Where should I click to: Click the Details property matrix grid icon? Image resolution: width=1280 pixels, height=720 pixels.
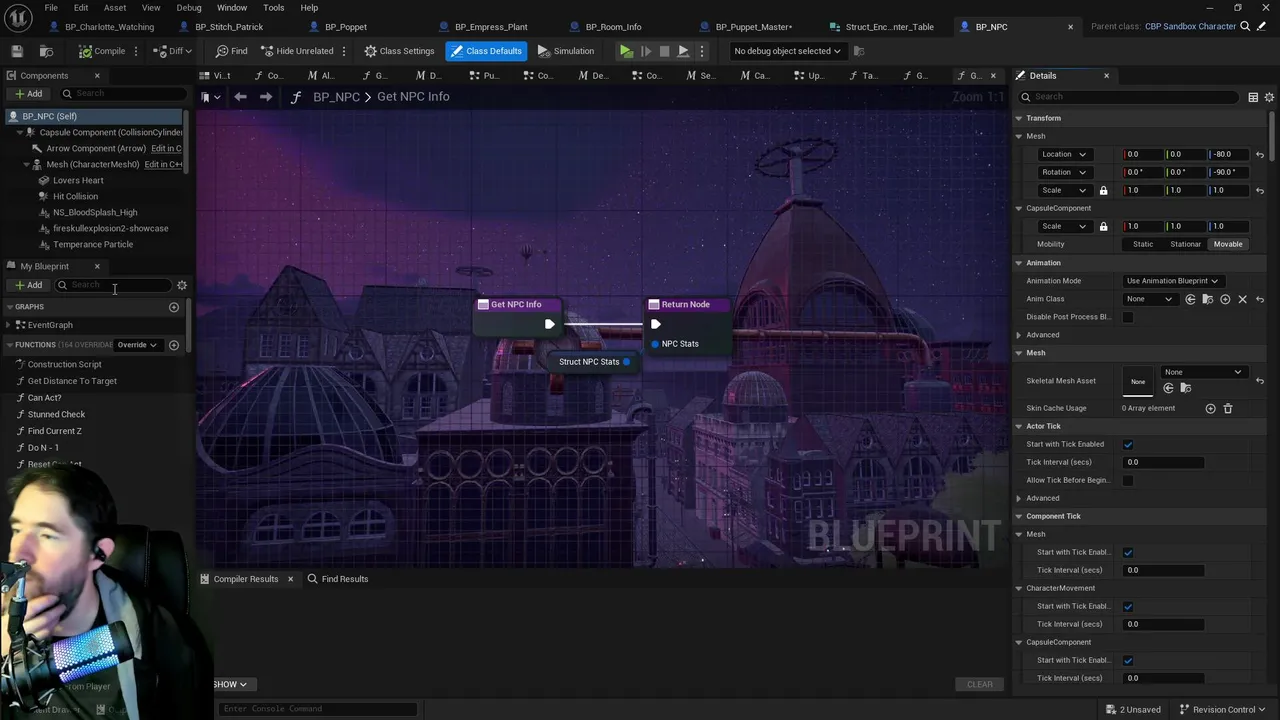1253,97
